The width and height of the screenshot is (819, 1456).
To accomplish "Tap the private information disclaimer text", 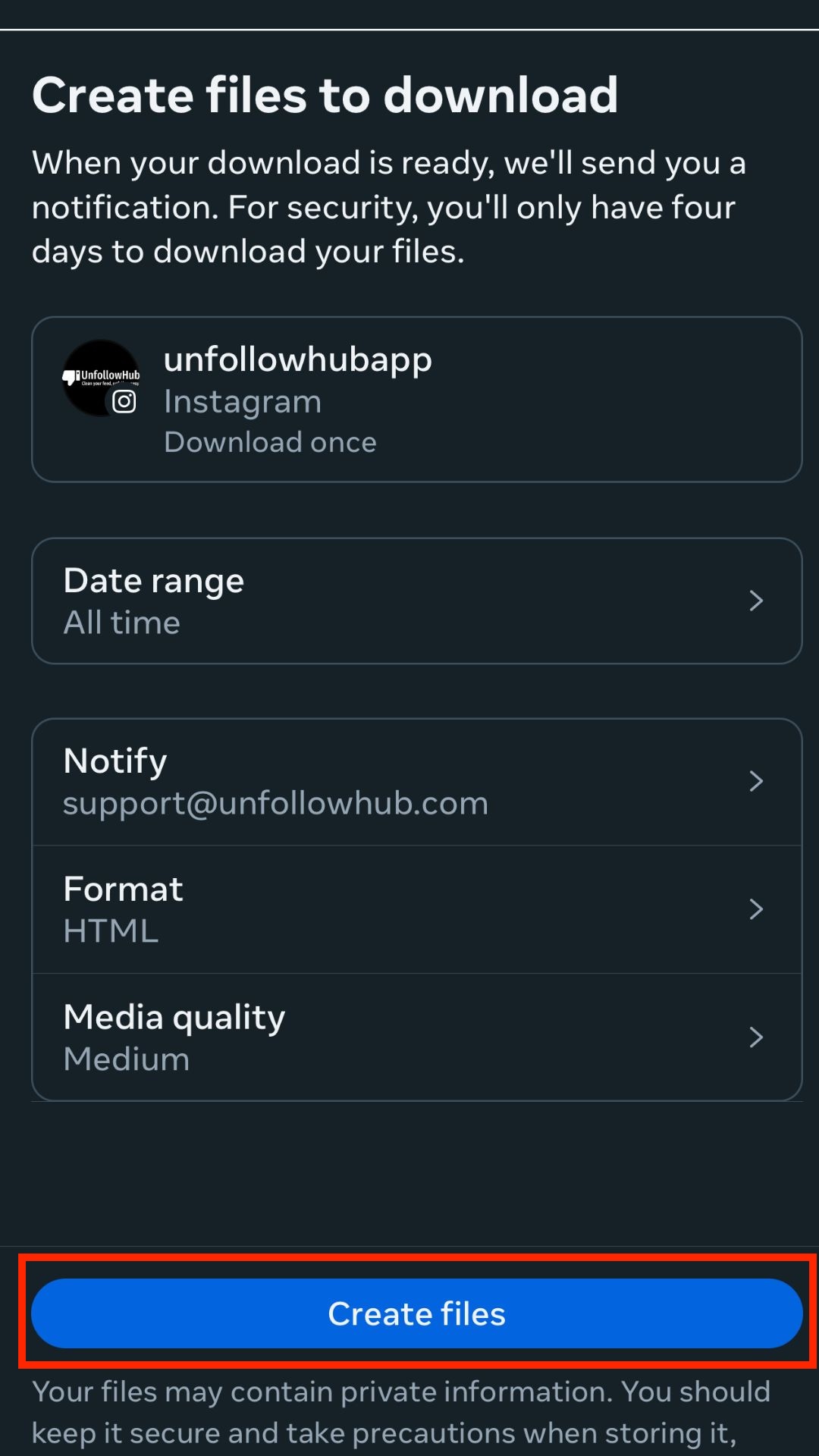I will tap(400, 1412).
